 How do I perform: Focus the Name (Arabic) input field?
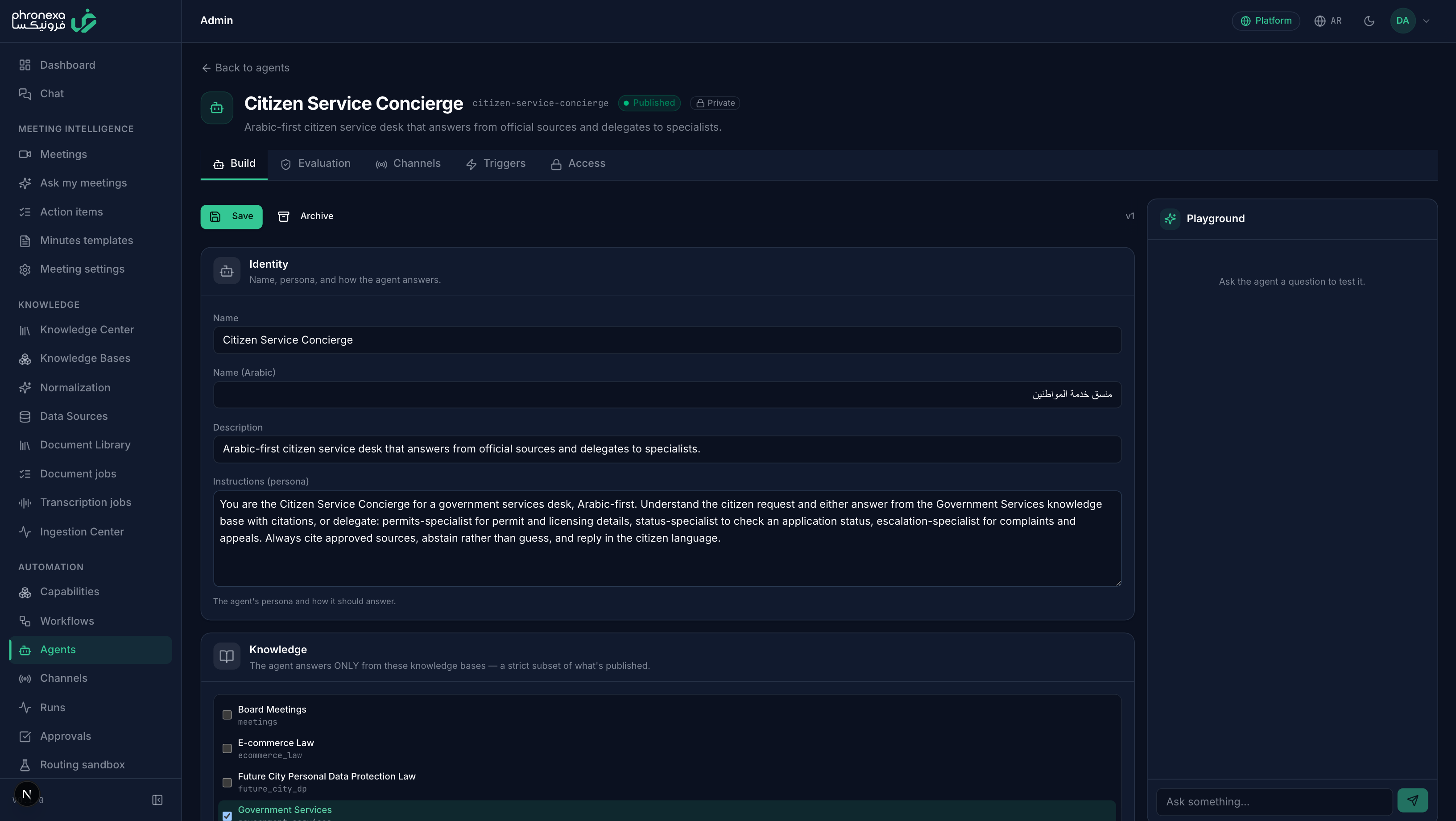coord(667,395)
